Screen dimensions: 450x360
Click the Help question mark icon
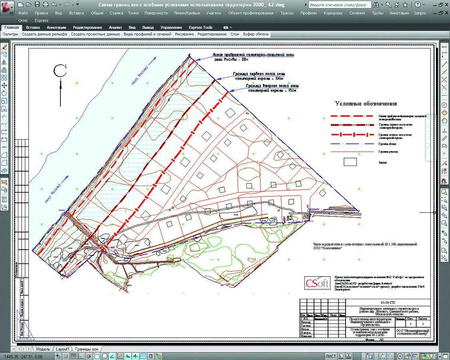point(418,5)
